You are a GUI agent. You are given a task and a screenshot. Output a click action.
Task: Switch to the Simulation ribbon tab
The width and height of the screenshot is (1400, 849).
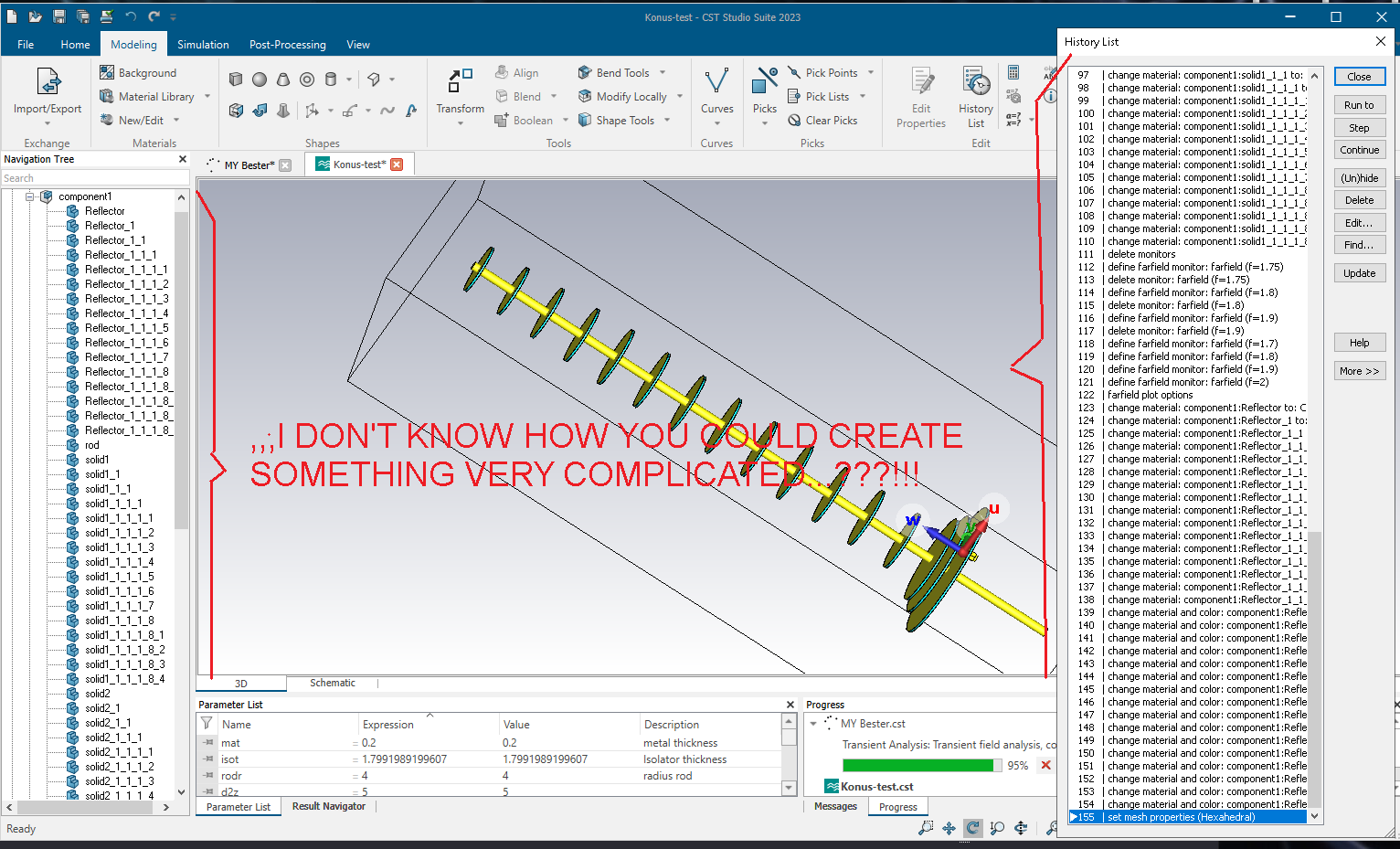click(203, 44)
